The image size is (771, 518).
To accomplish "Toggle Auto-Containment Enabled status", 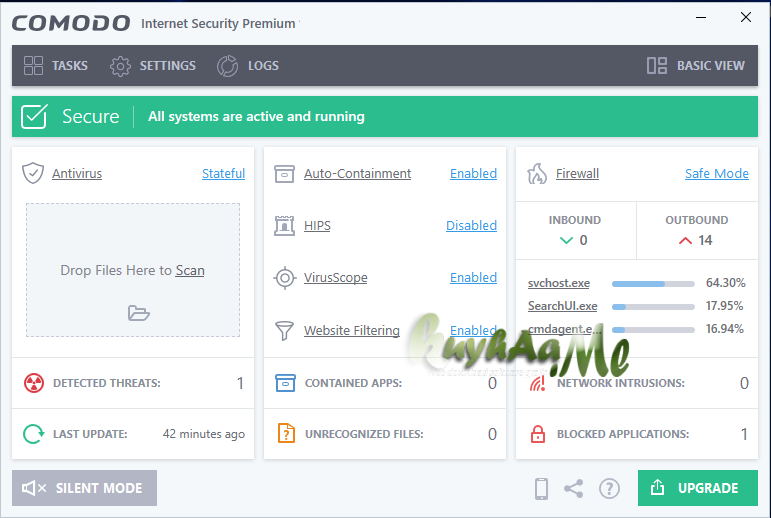I will click(x=474, y=174).
